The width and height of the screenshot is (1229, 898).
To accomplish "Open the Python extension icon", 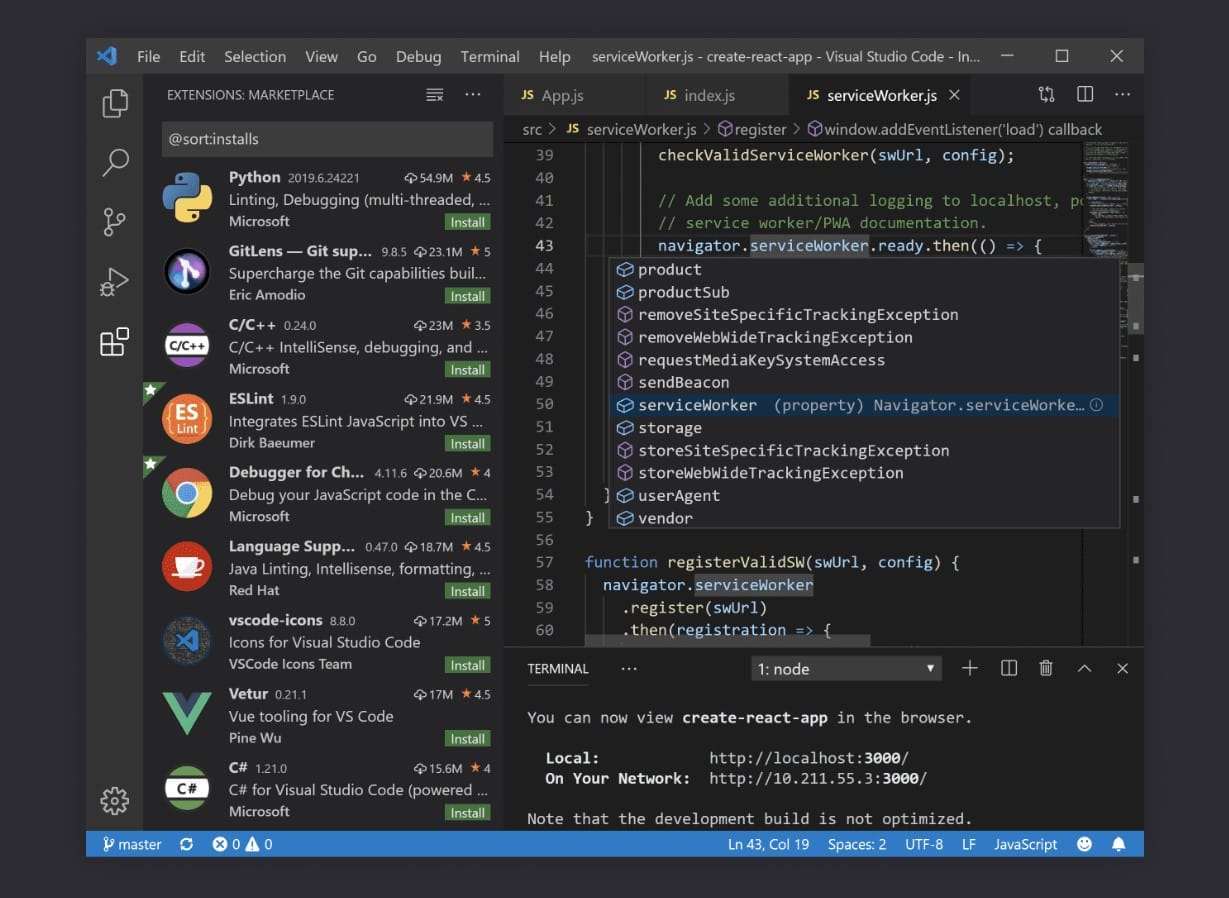I will point(187,197).
